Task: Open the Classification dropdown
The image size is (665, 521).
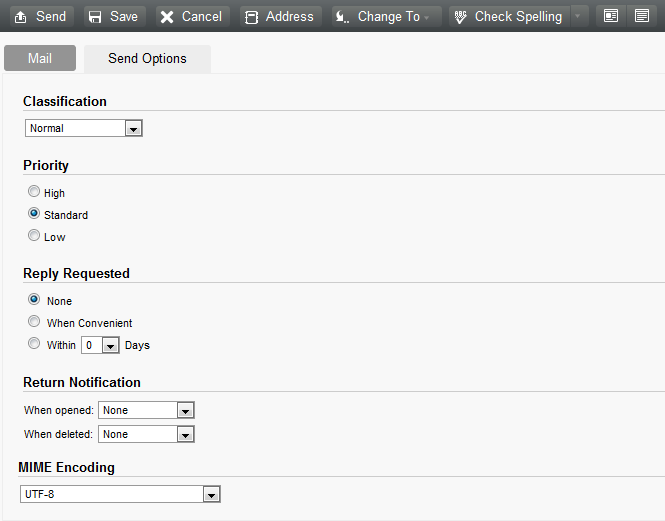Action: 133,128
